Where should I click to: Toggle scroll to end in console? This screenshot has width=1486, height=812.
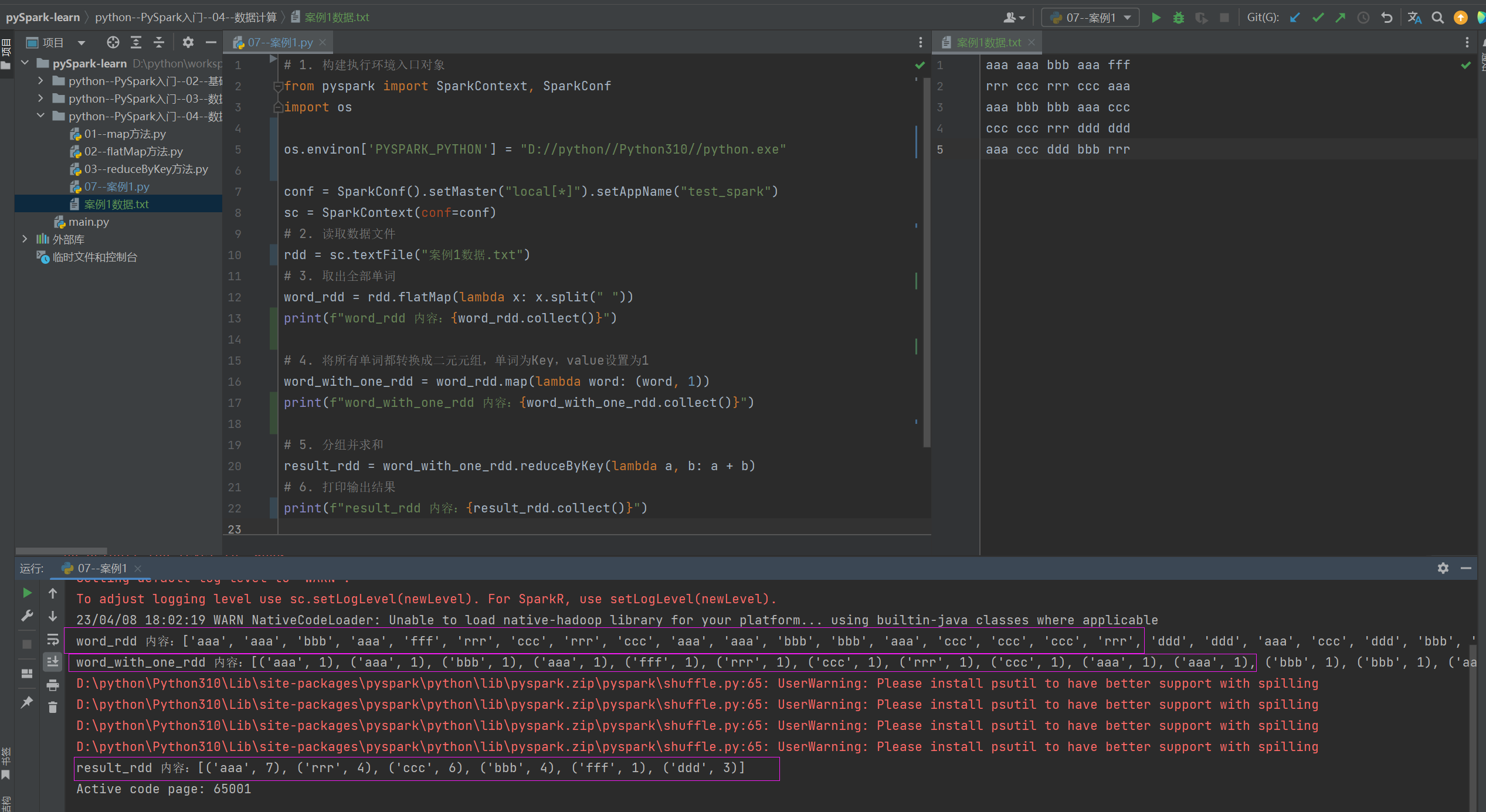click(53, 662)
